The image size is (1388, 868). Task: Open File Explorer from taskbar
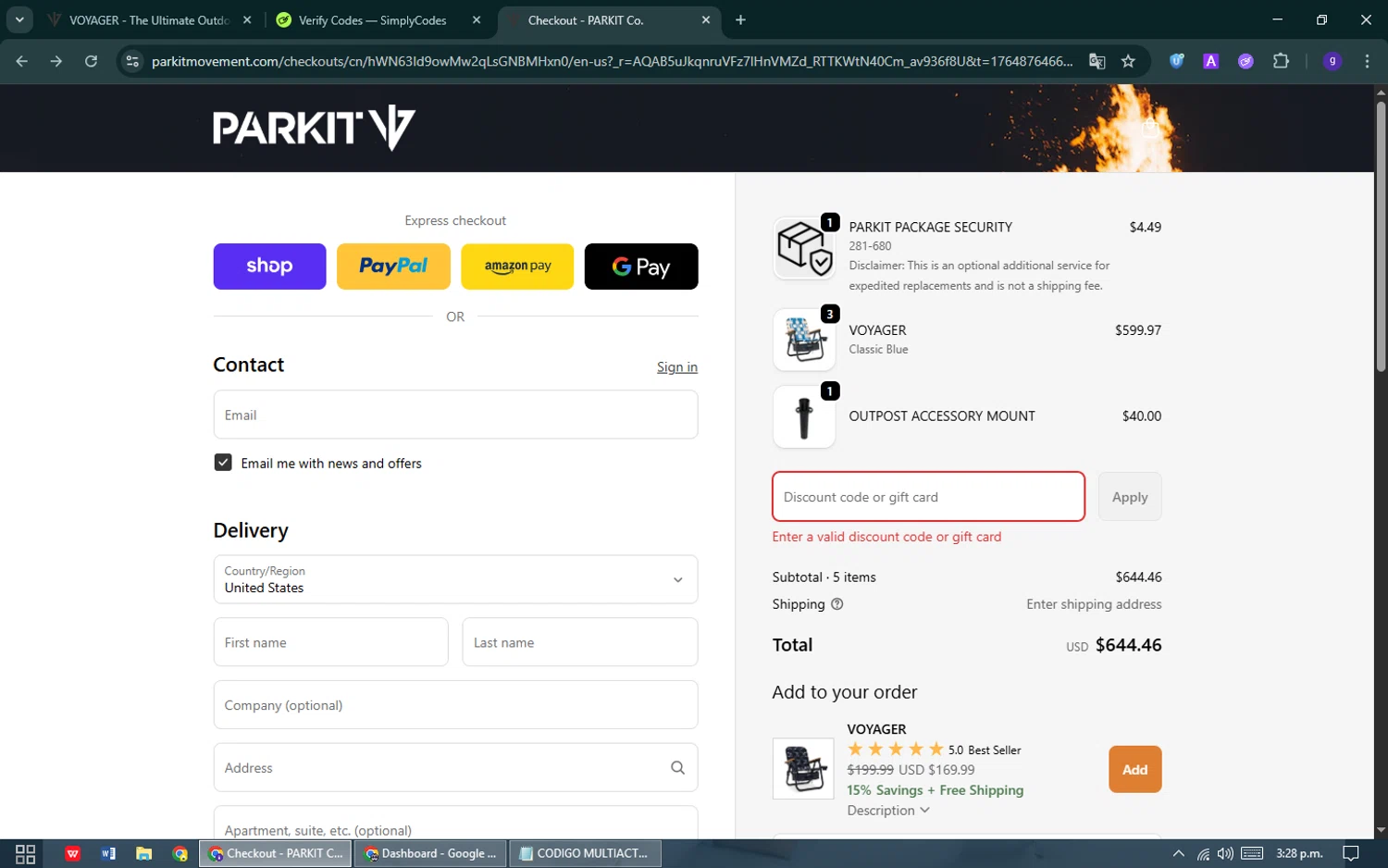pos(143,853)
